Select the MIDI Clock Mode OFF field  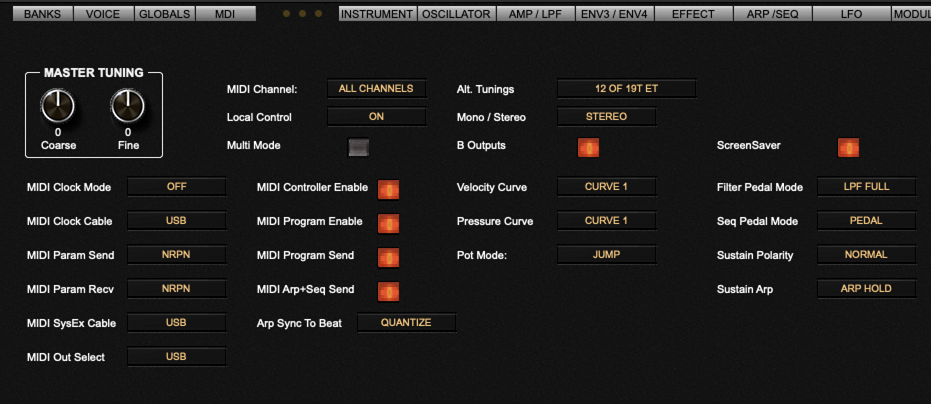176,187
